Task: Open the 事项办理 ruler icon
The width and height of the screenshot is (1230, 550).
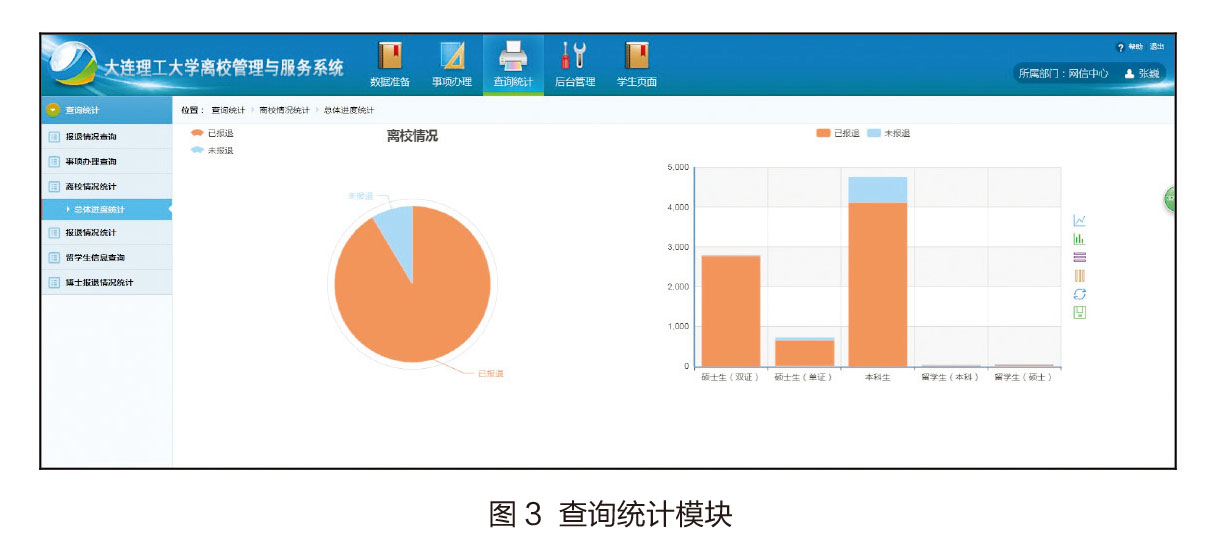Action: (452, 56)
